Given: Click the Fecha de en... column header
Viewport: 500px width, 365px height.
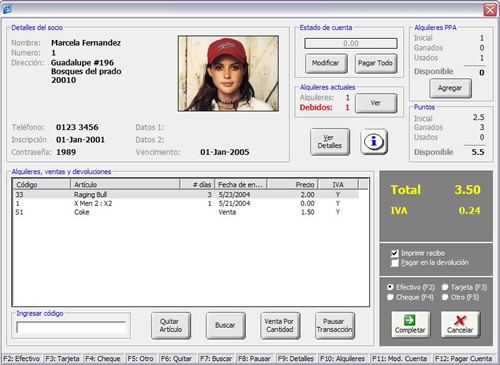Looking at the screenshot, I should pyautogui.click(x=241, y=184).
